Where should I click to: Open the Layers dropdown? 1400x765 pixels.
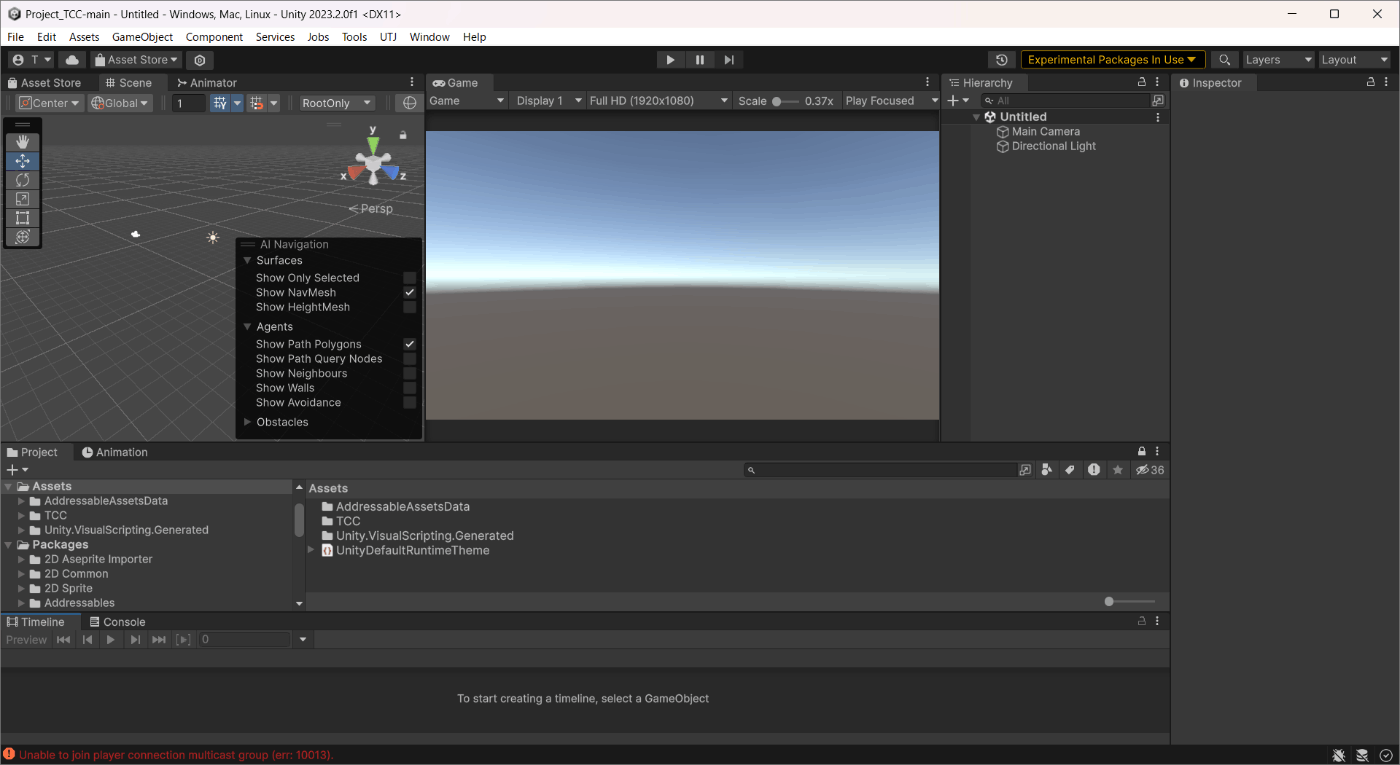1278,60
